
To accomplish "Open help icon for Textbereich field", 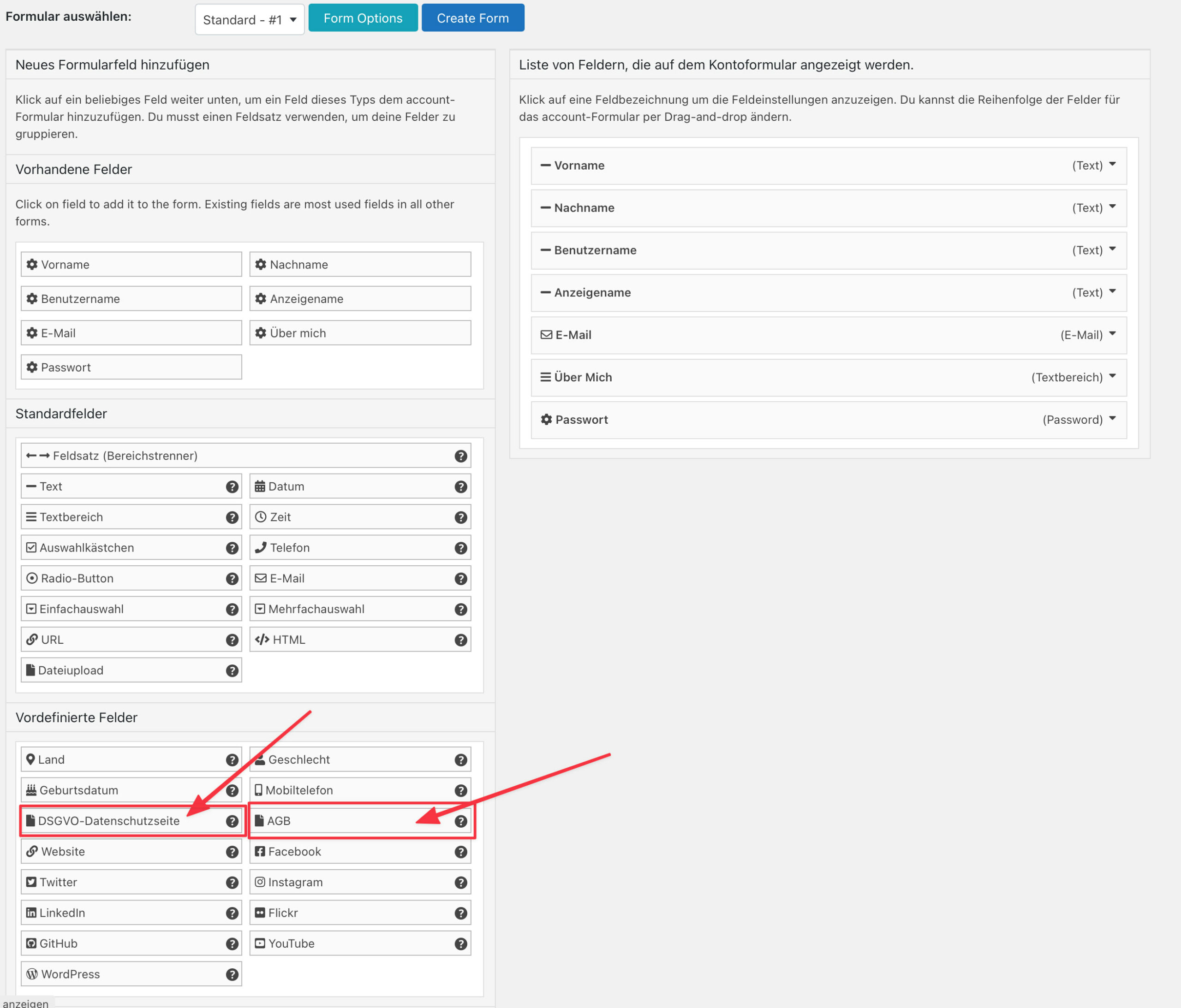I will (x=232, y=517).
